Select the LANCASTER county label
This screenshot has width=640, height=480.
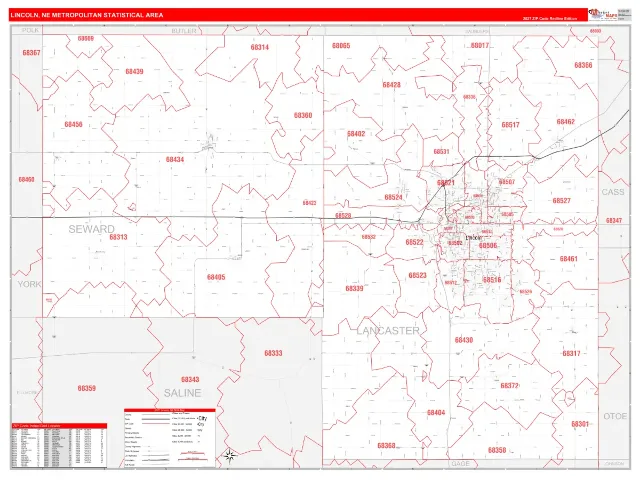tap(388, 331)
